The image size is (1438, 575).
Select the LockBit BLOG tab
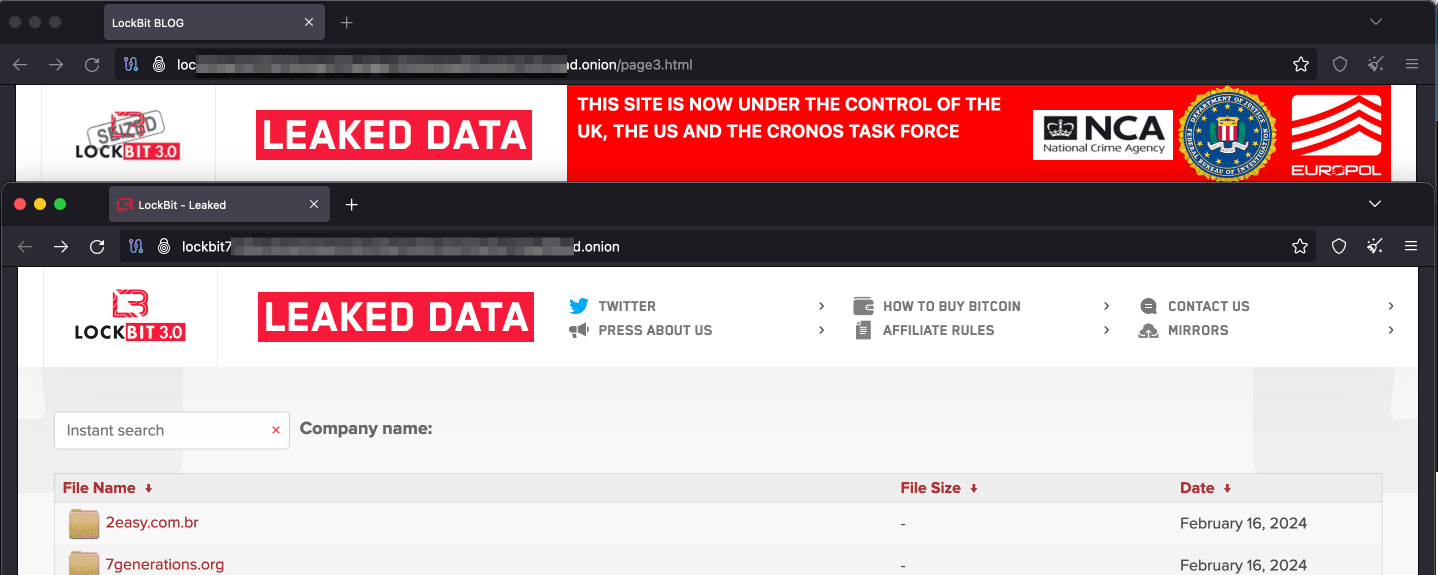[214, 22]
